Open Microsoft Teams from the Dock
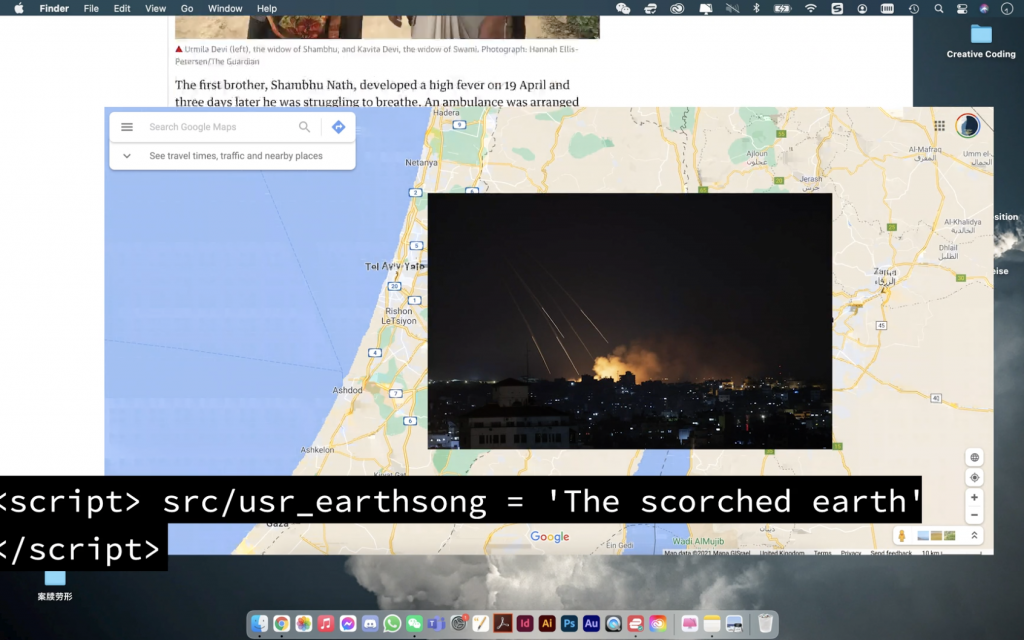This screenshot has height=640, width=1024. [x=436, y=624]
